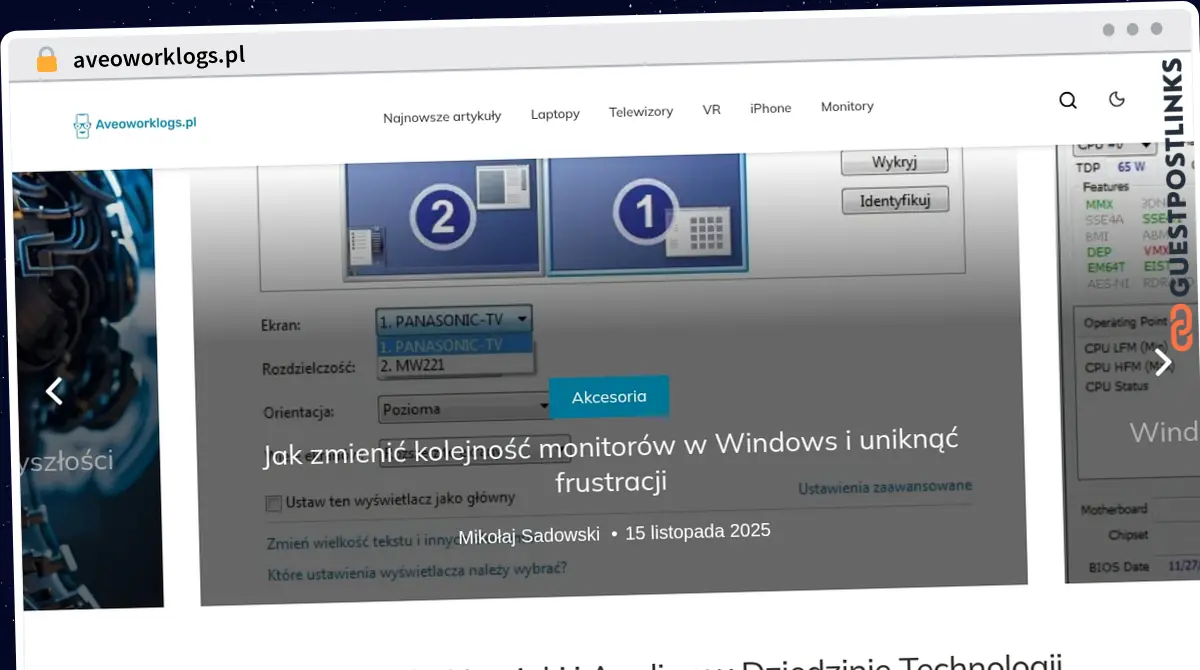Open the CPU info slide on the right
Screen dimensions: 1200x670
(1130, 360)
